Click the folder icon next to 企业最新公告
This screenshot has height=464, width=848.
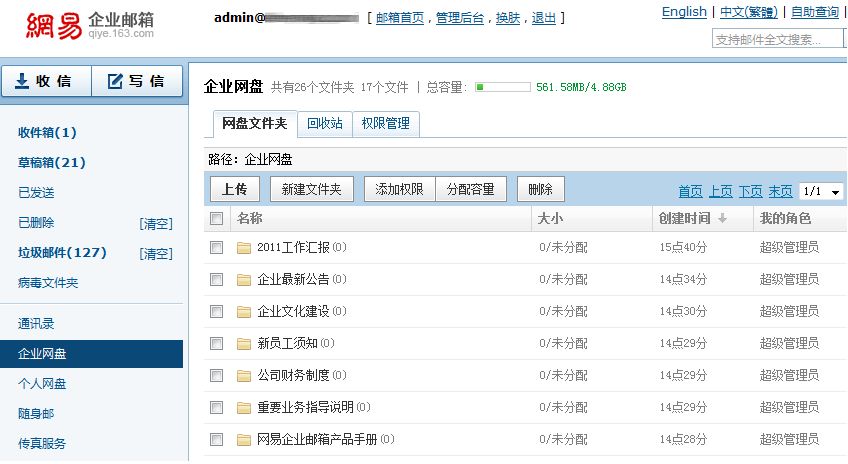[x=244, y=280]
